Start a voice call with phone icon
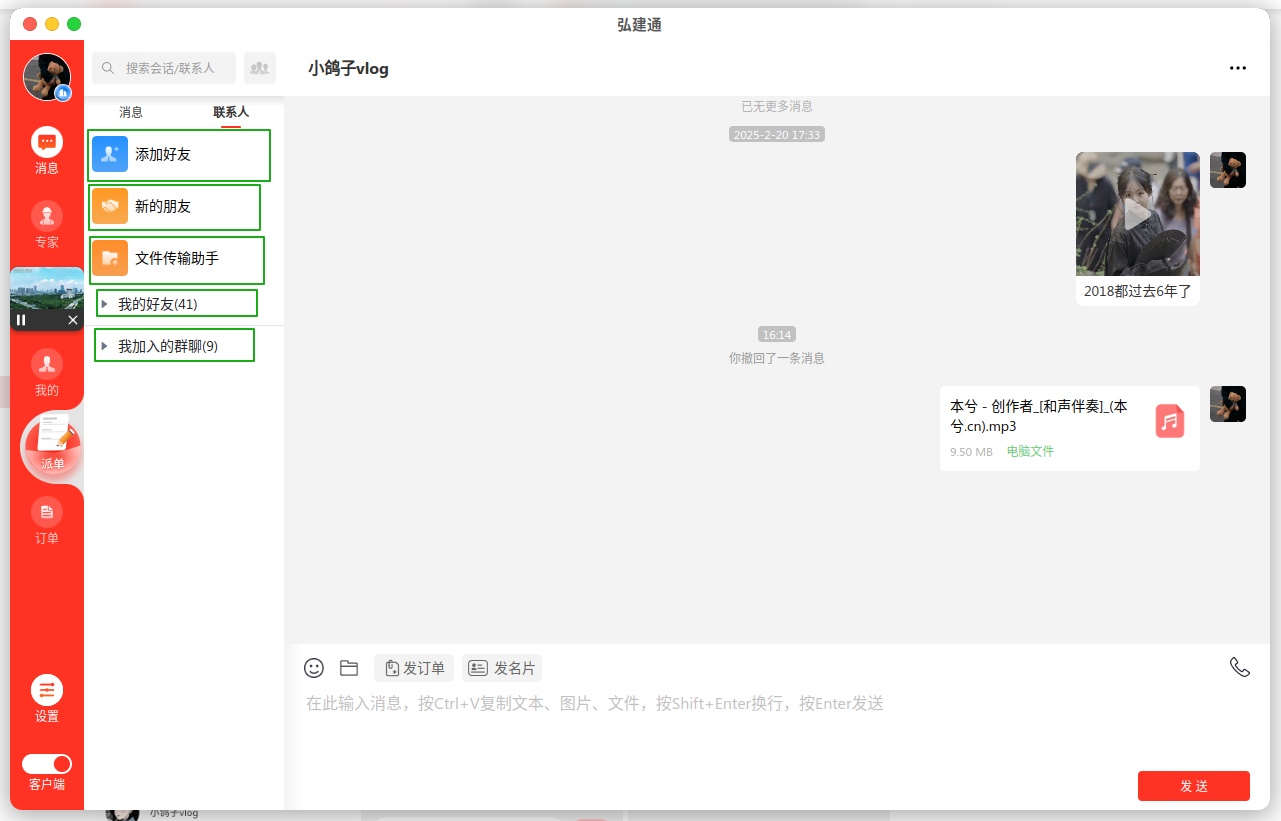The image size is (1281, 821). (x=1239, y=667)
